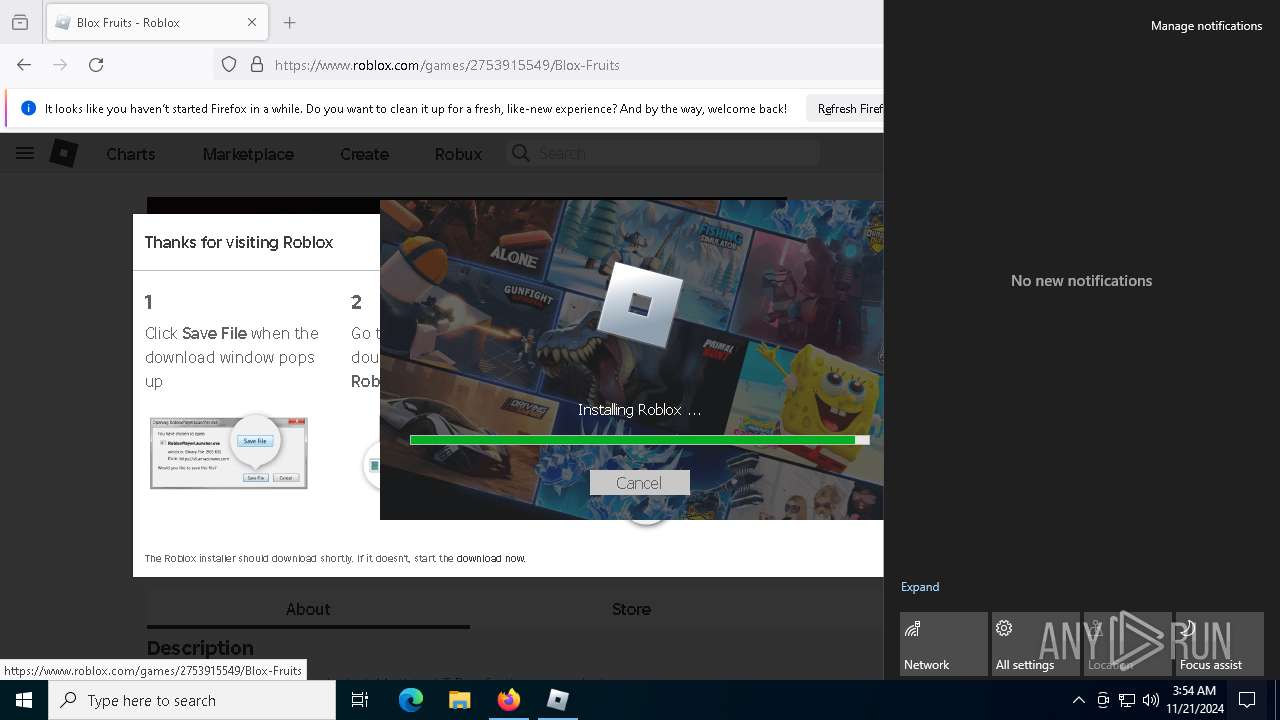
Task: Select the Blox Fruits - Roblox tab
Action: coord(155,22)
